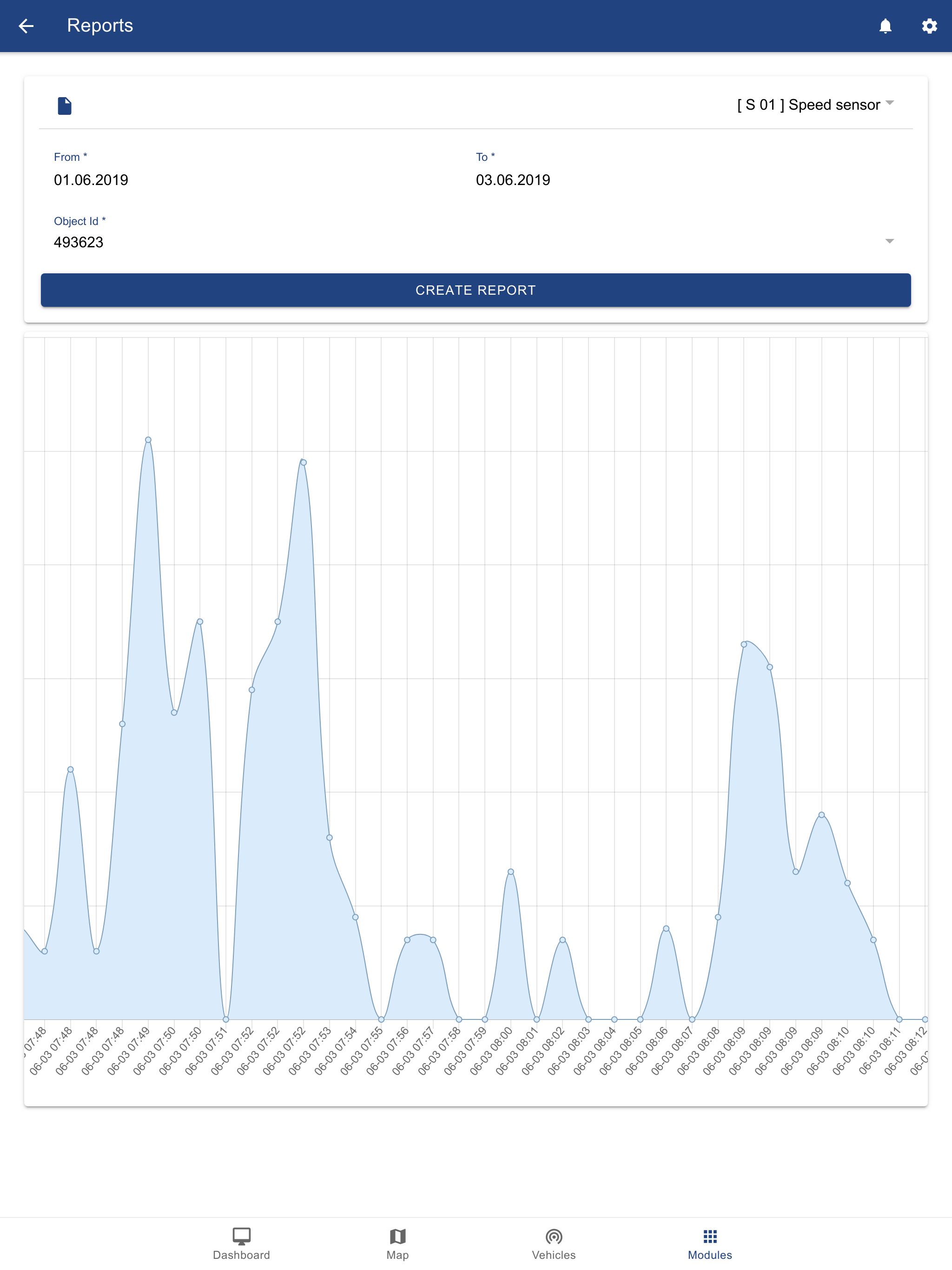952x1270 pixels.
Task: Switch to the Vehicles tab label
Action: pos(554,1255)
